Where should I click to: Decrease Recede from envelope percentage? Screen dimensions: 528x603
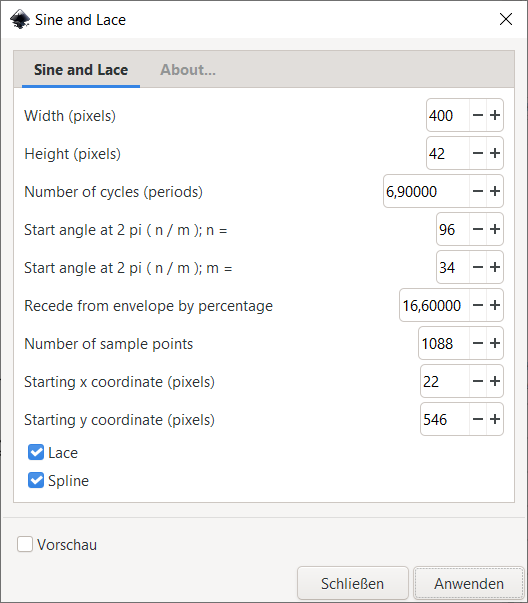pyautogui.click(x=478, y=306)
